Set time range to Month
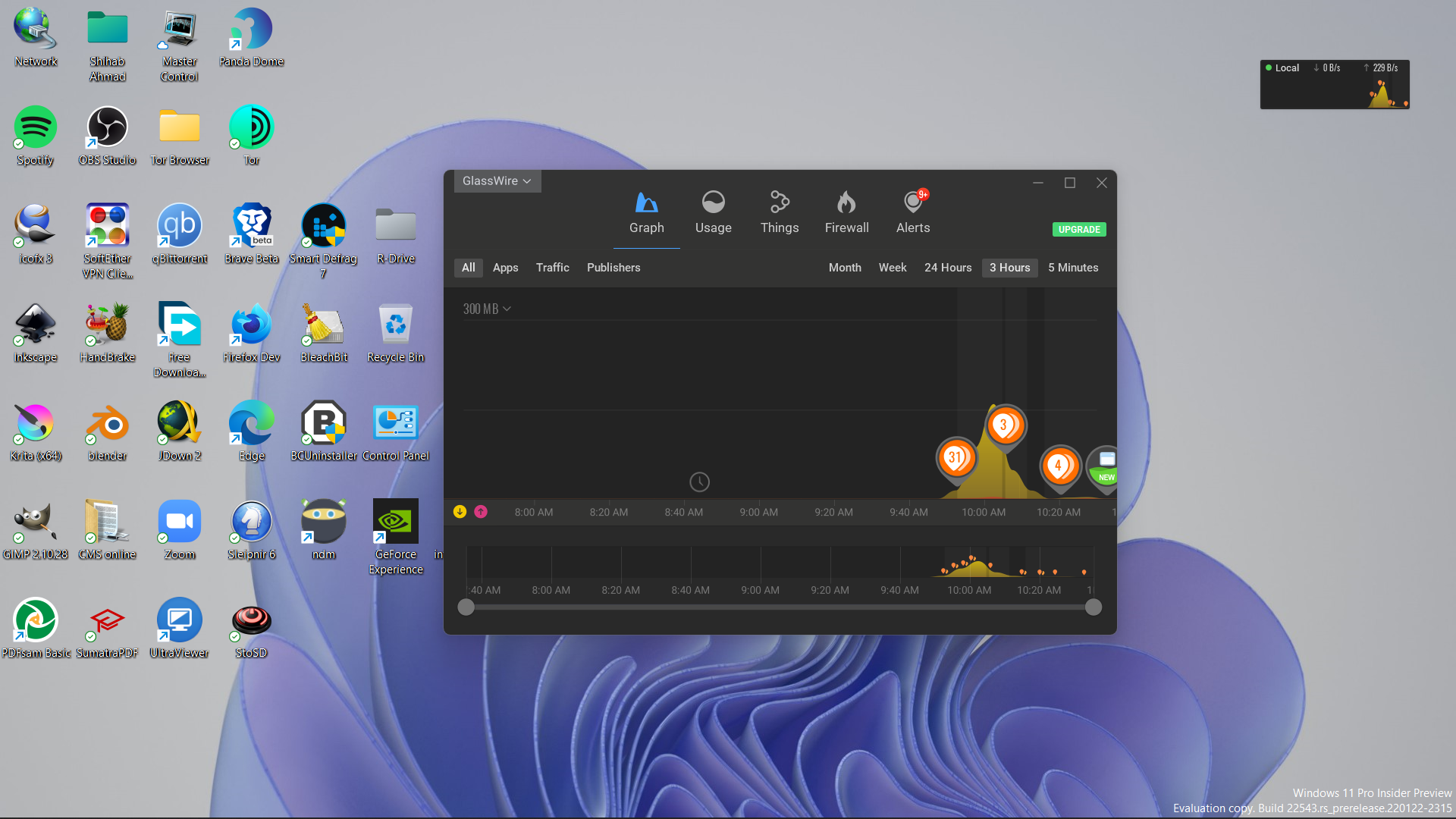The image size is (1456, 819). 845,268
